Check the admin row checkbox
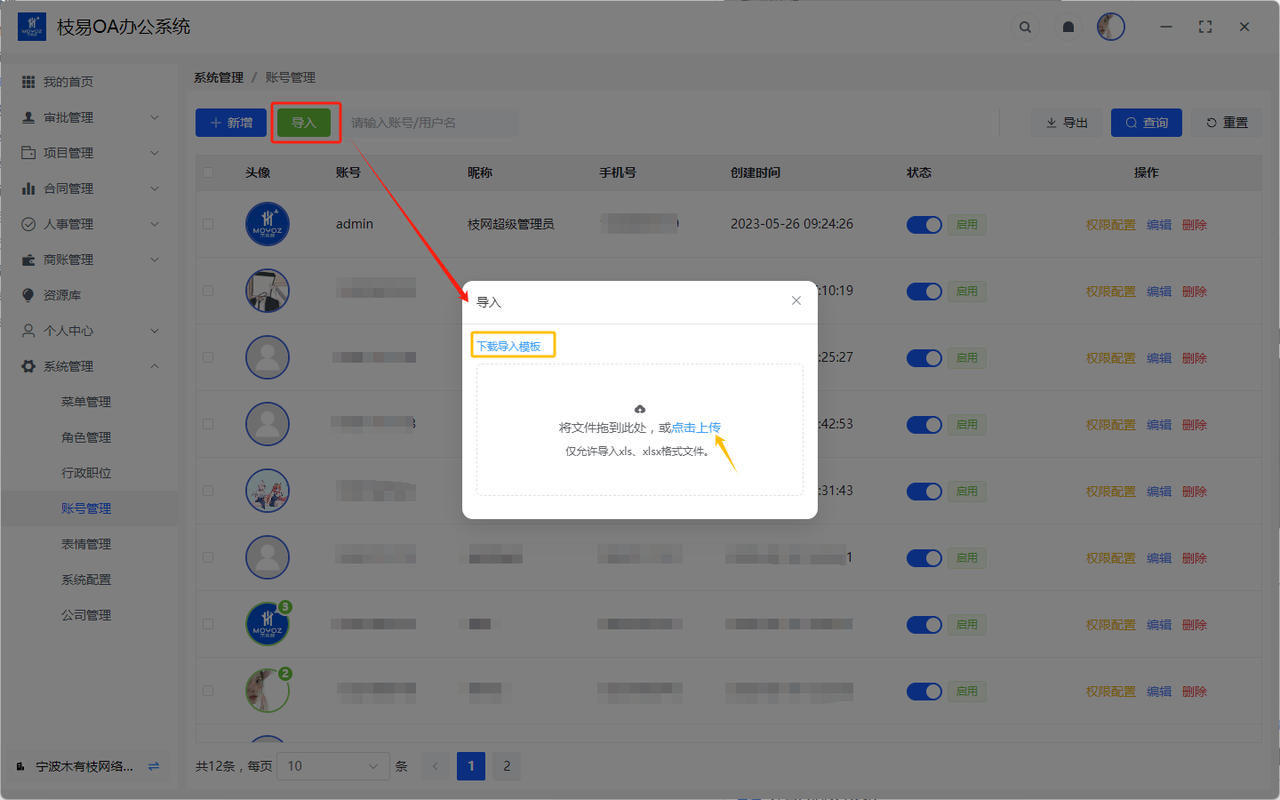 point(208,225)
